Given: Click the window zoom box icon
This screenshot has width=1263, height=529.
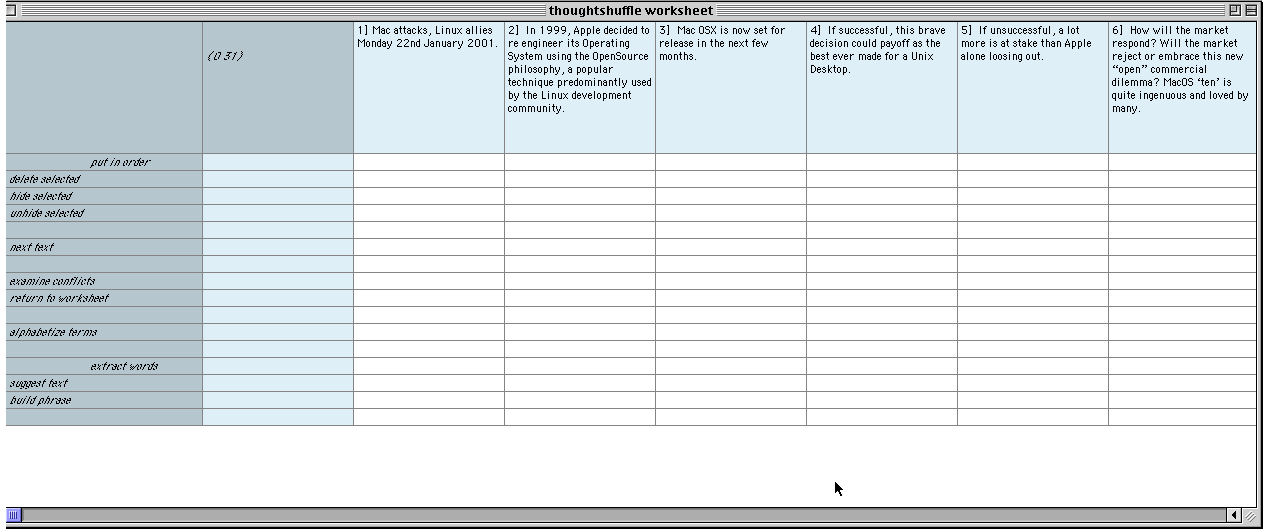Looking at the screenshot, I should pos(1235,10).
